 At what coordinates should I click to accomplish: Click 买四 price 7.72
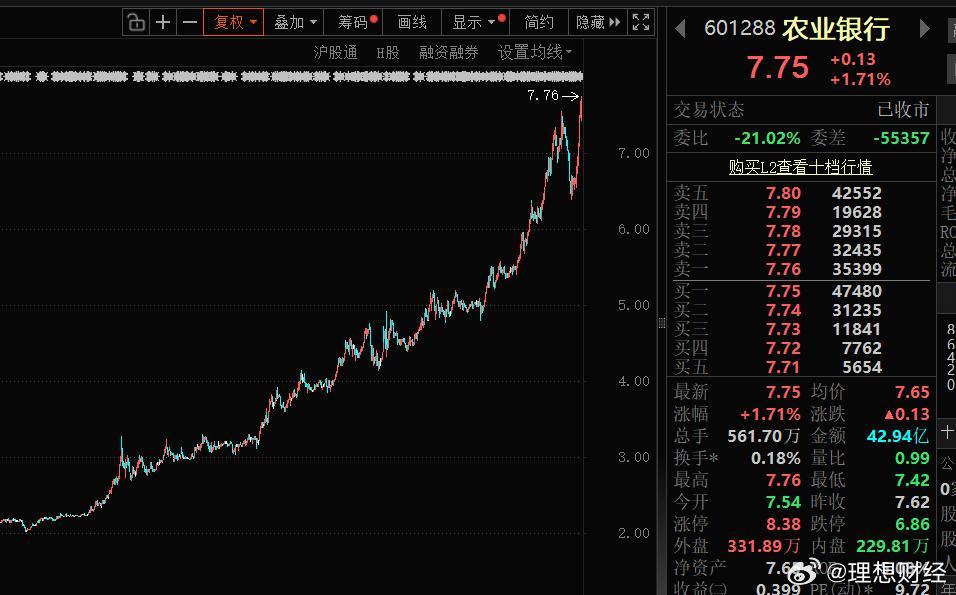pyautogui.click(x=783, y=348)
